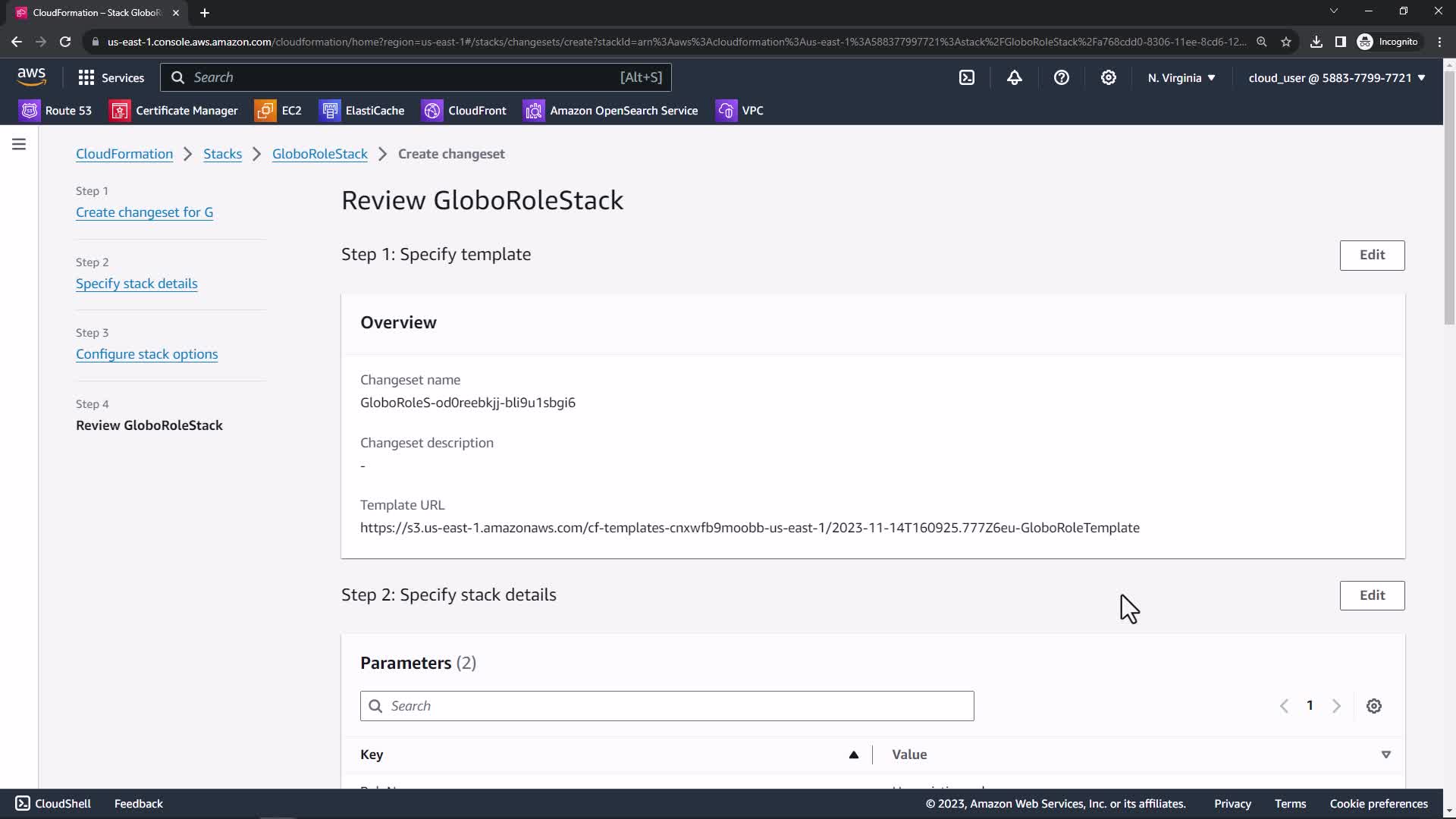Open the N. Virginia region dropdown
Viewport: 1456px width, 819px height.
pos(1181,77)
